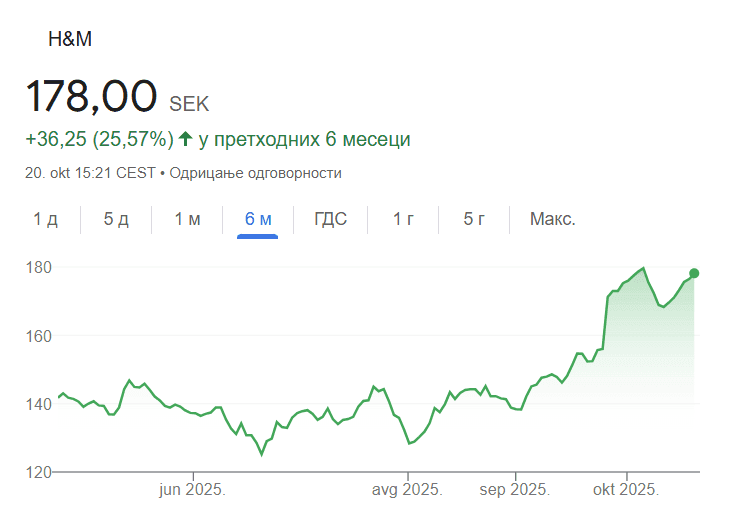Click the SEK currency label
Viewport: 741px width, 519px height.
coord(190,103)
